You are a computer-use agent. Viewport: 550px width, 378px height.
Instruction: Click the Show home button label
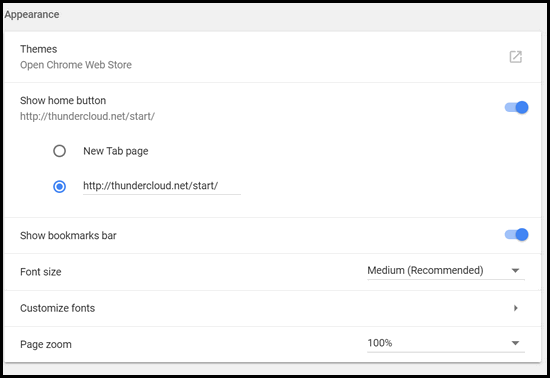tap(63, 101)
